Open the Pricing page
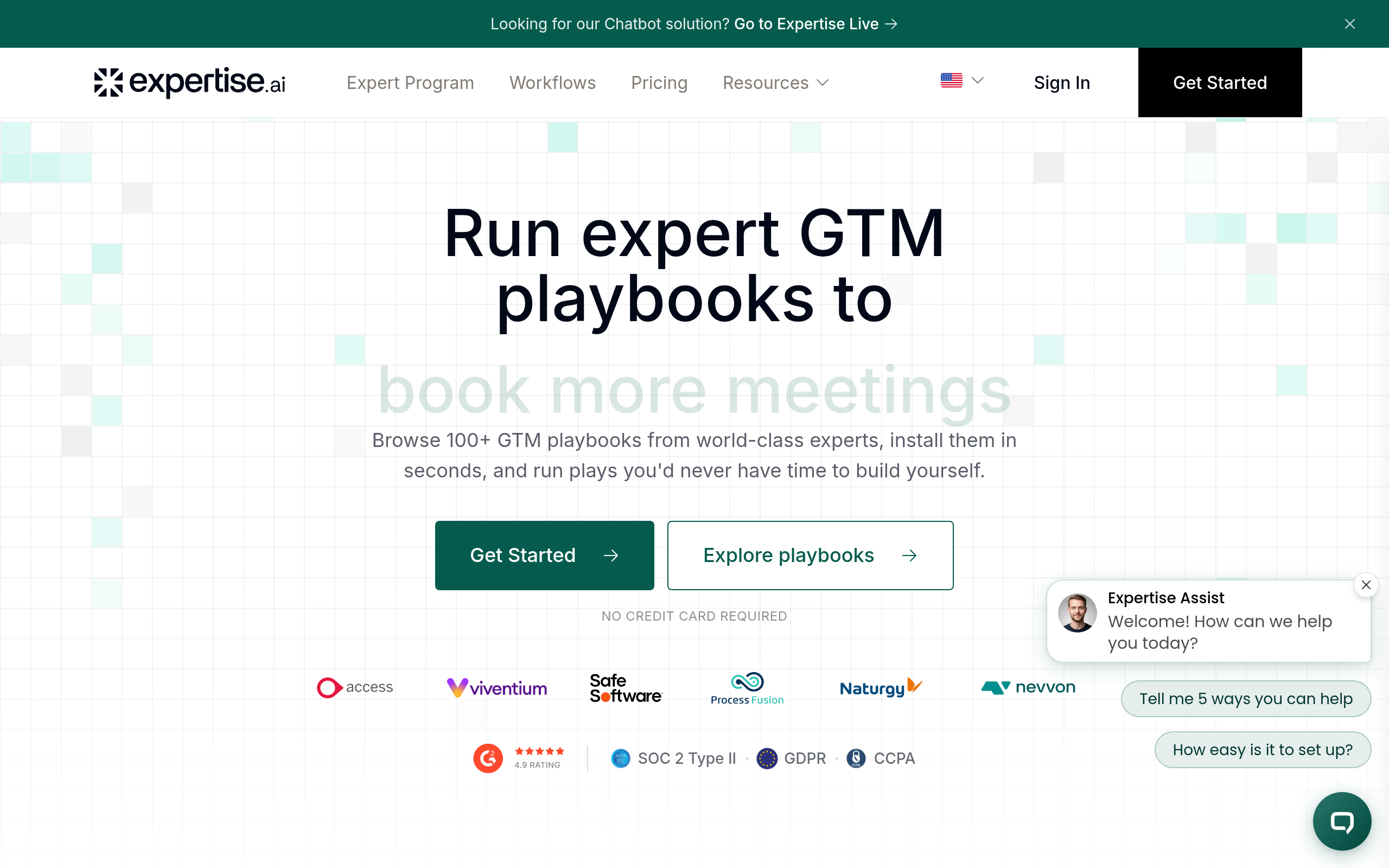This screenshot has height=868, width=1389. coord(659,82)
